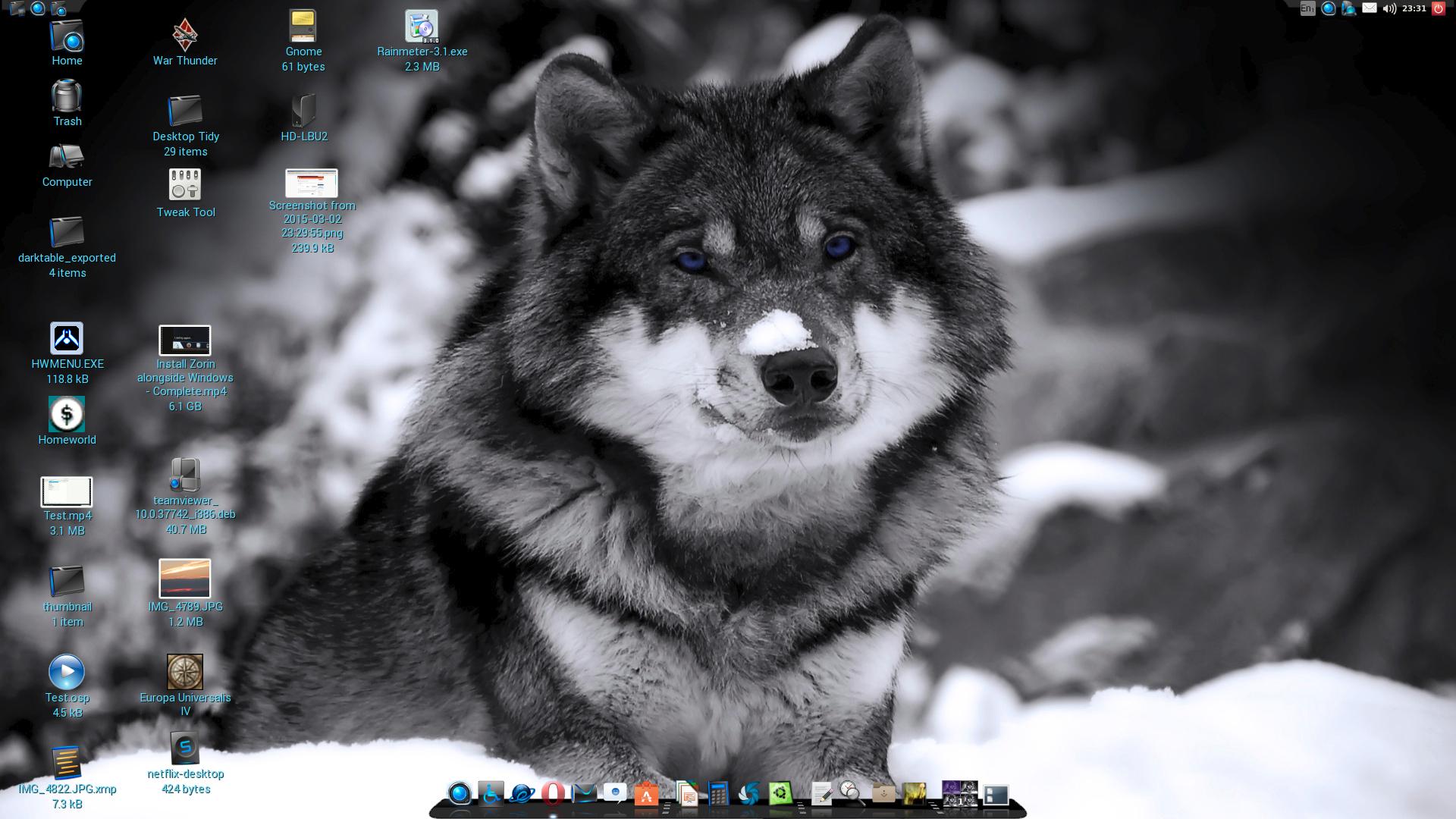Viewport: 1456px width, 819px height.
Task: Open the En keyboard layout indicator
Action: [1307, 8]
